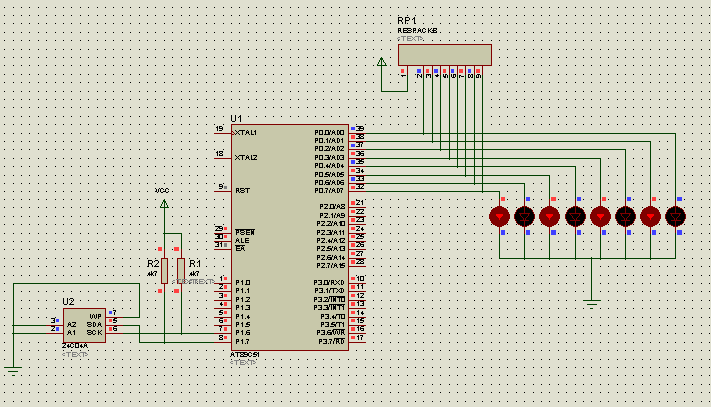Click the XTAL2 pin on U1
711x407 pixels.
click(246, 157)
